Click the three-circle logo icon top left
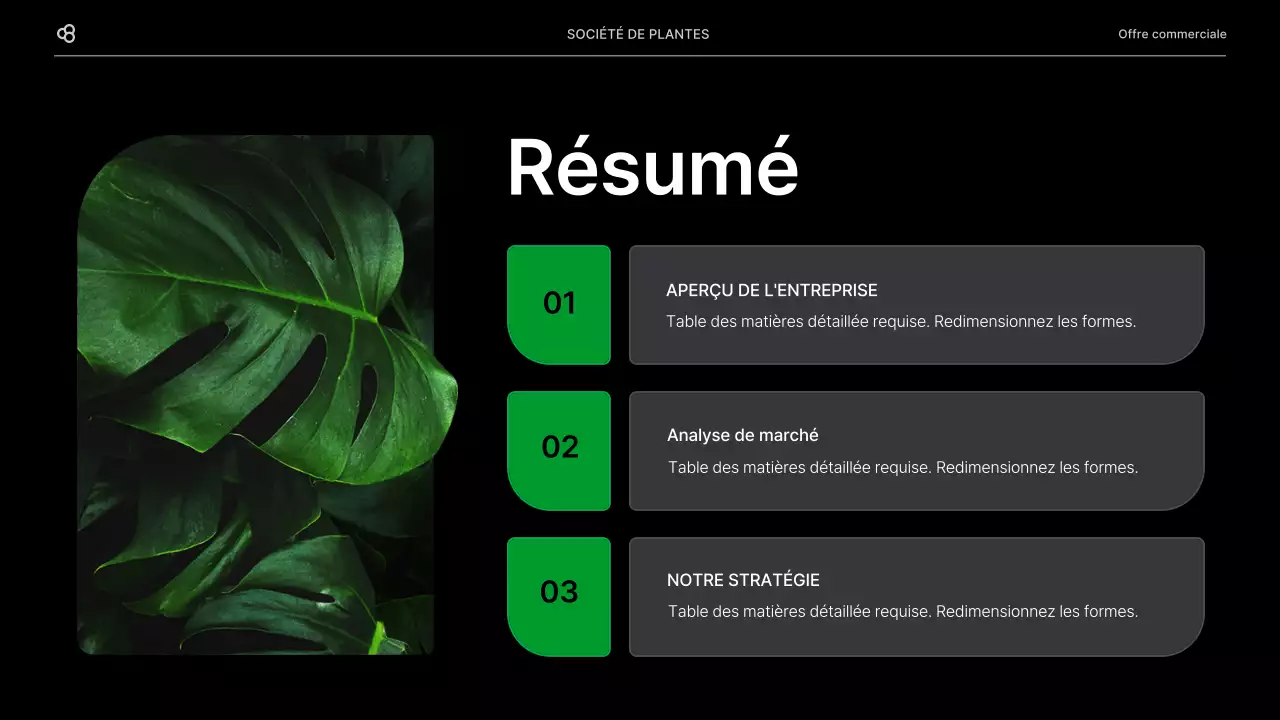 point(67,33)
